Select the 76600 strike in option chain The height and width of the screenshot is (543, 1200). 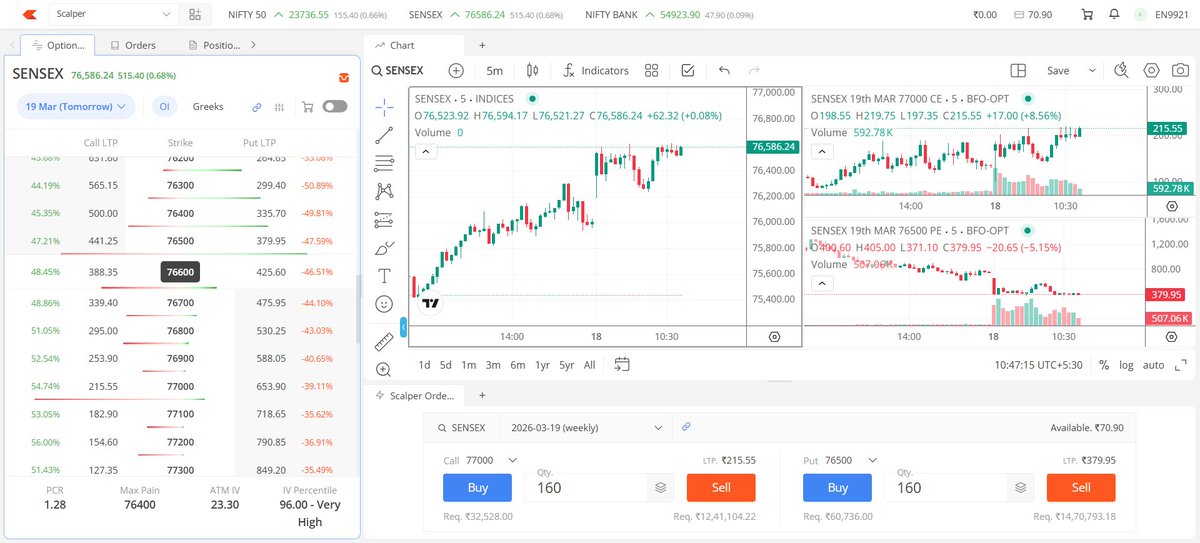tap(180, 272)
